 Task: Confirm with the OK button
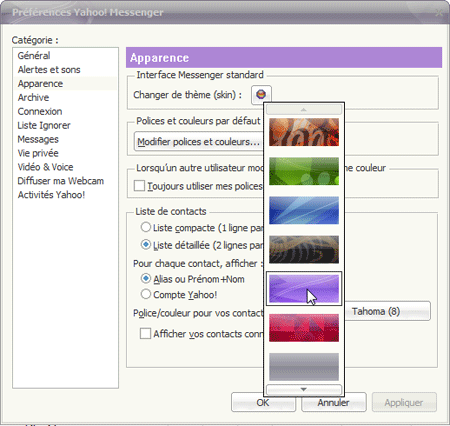click(x=263, y=402)
